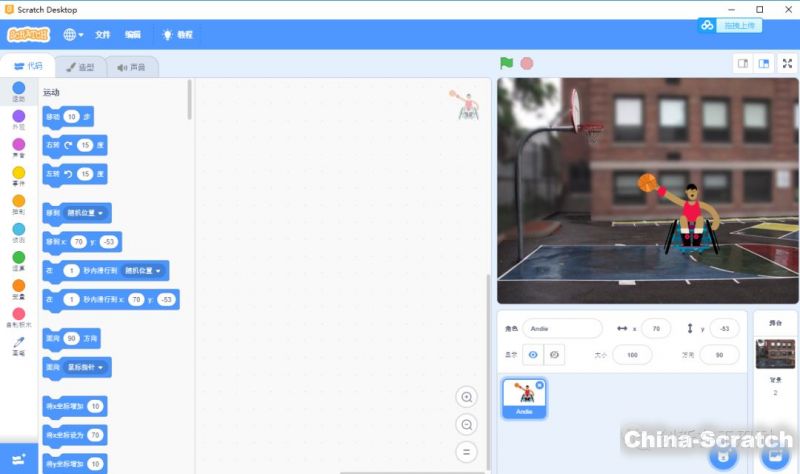Zoom in on the code workspace
The width and height of the screenshot is (800, 474).
tap(466, 397)
